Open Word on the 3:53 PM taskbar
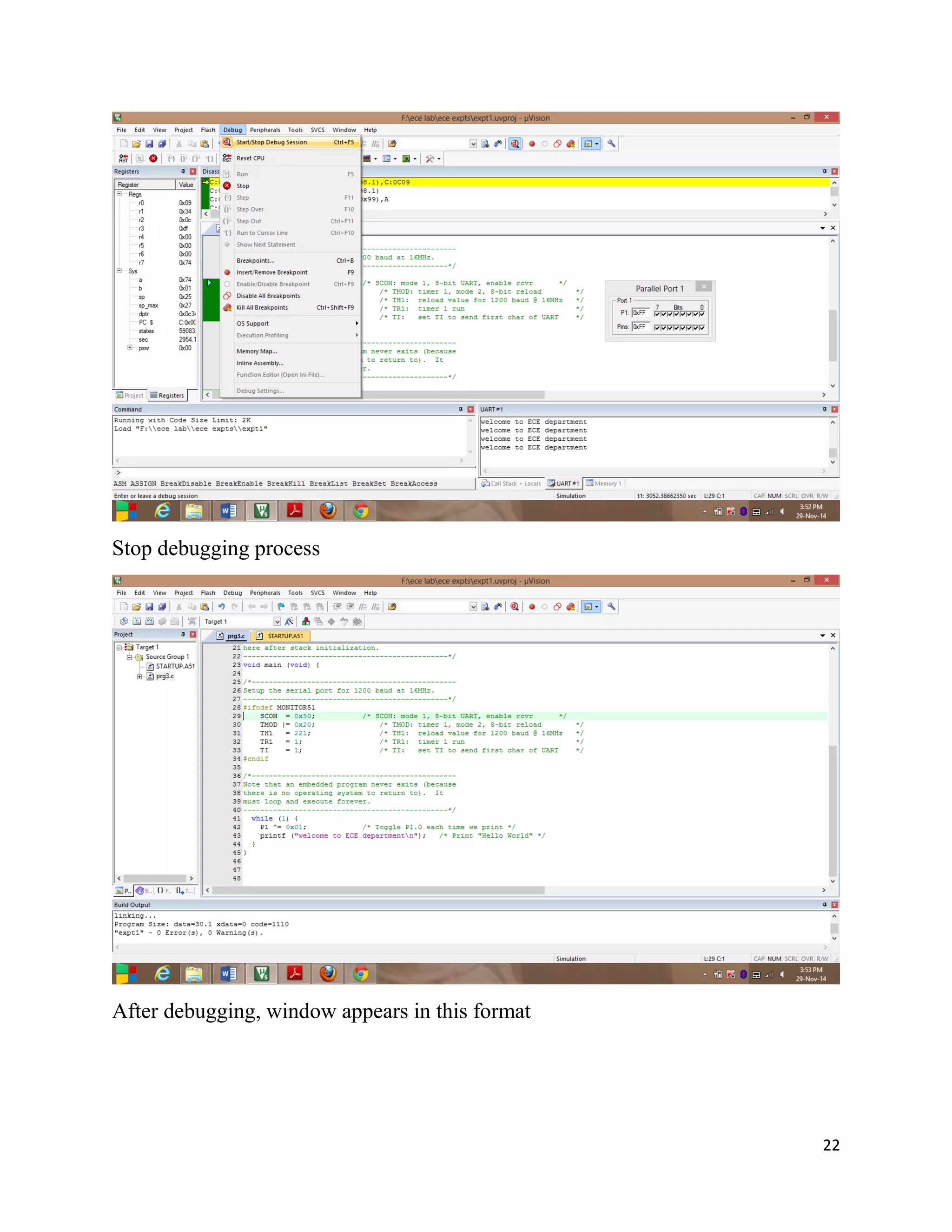Viewport: 952px width, 1232px height. (228, 974)
